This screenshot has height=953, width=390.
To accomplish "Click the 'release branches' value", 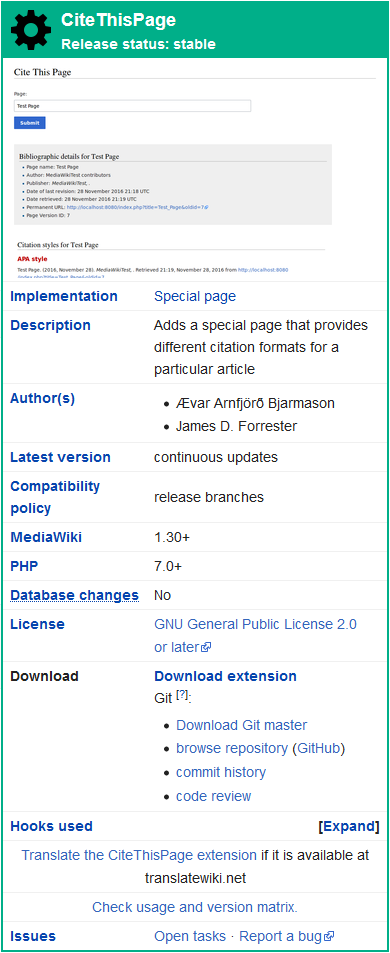I will (209, 497).
